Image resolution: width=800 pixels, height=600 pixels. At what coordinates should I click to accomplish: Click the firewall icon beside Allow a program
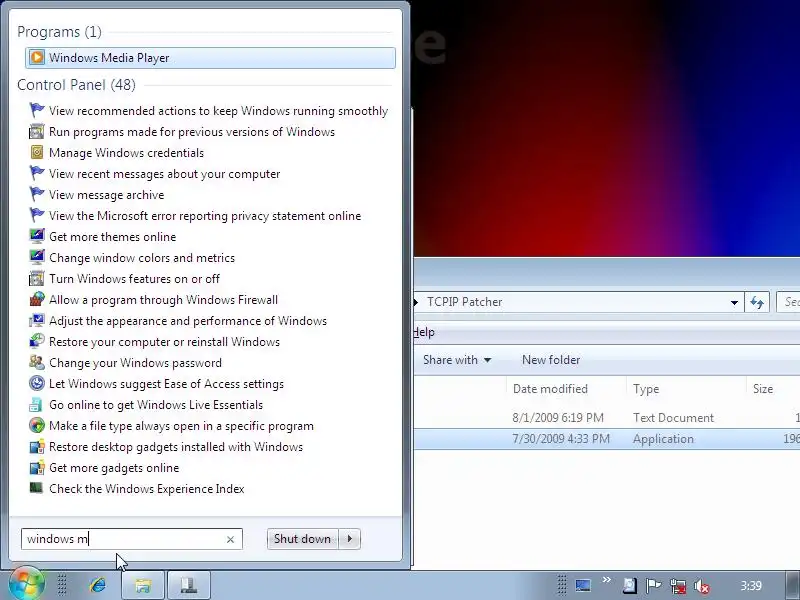37,299
